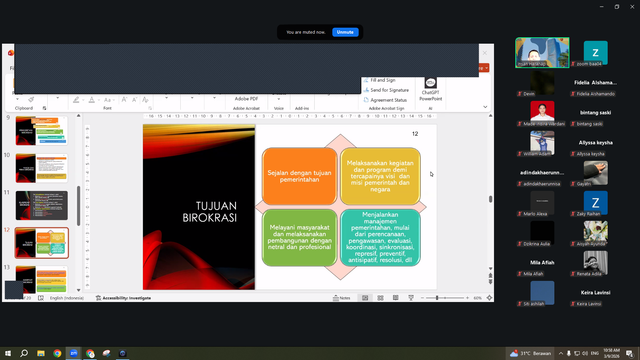Clear all formatting icon in Font group

pyautogui.click(x=145, y=100)
